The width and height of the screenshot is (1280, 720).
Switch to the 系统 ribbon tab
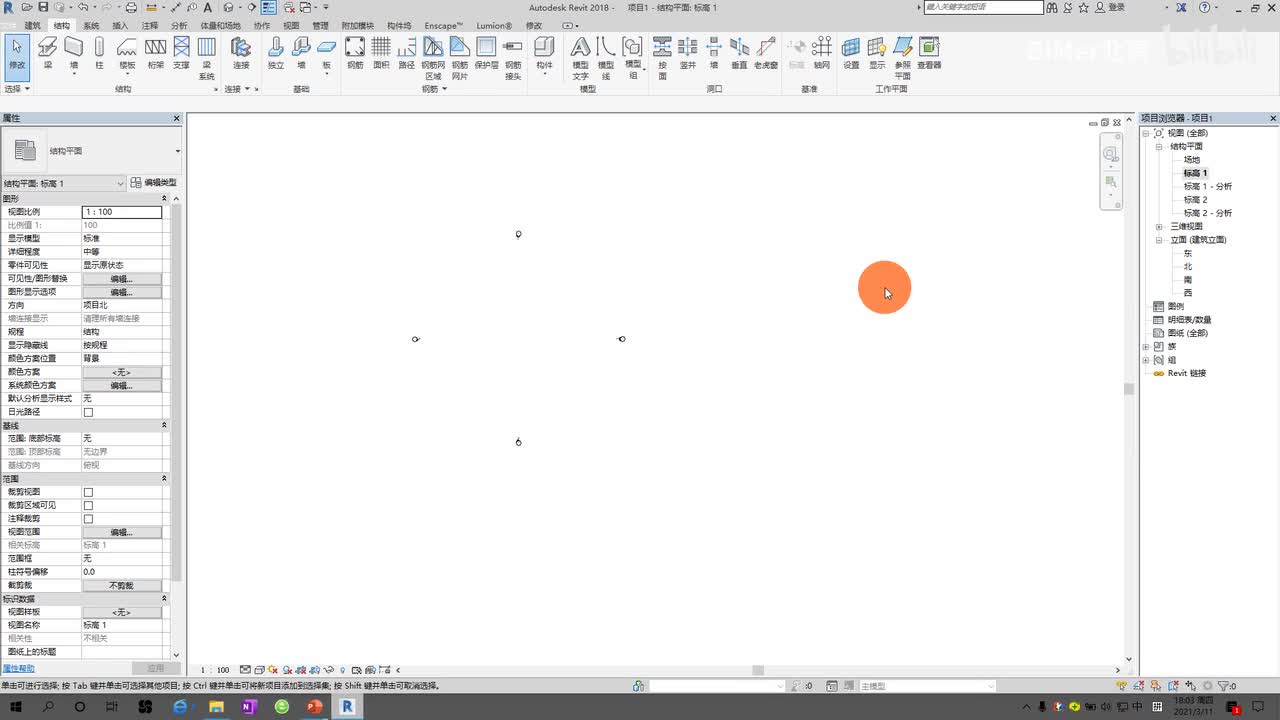tap(91, 25)
